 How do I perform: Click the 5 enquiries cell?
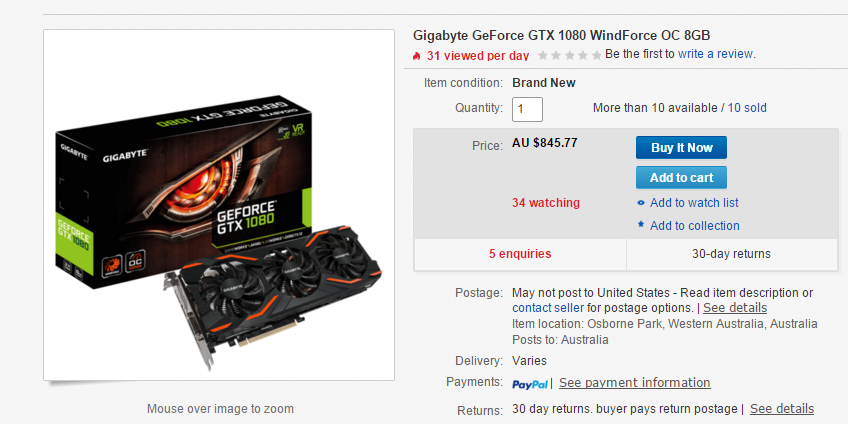pos(520,254)
